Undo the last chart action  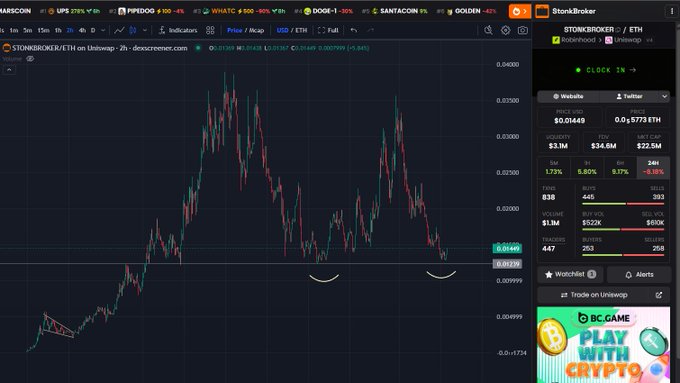[354, 30]
